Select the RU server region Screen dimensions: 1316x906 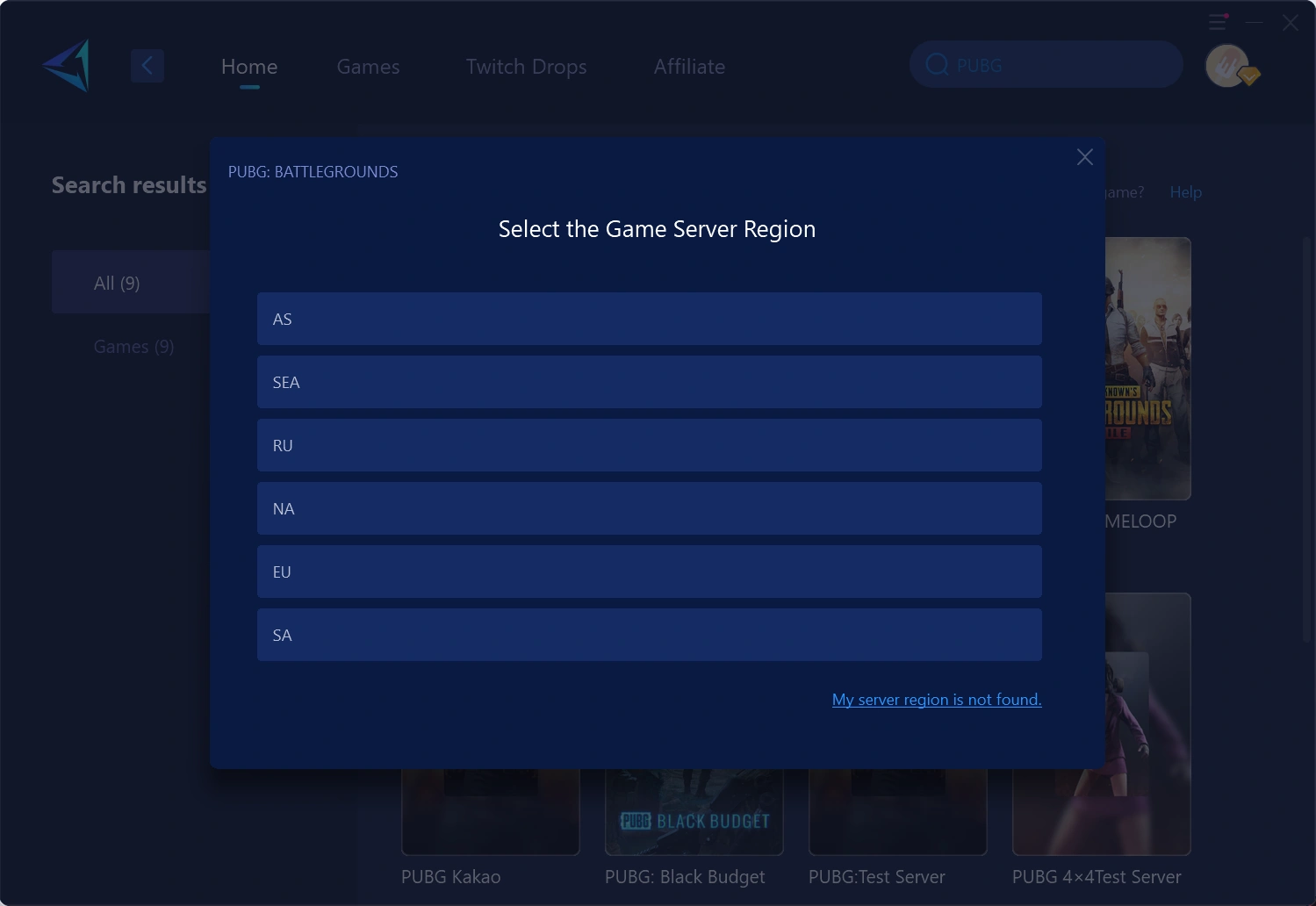(x=649, y=445)
